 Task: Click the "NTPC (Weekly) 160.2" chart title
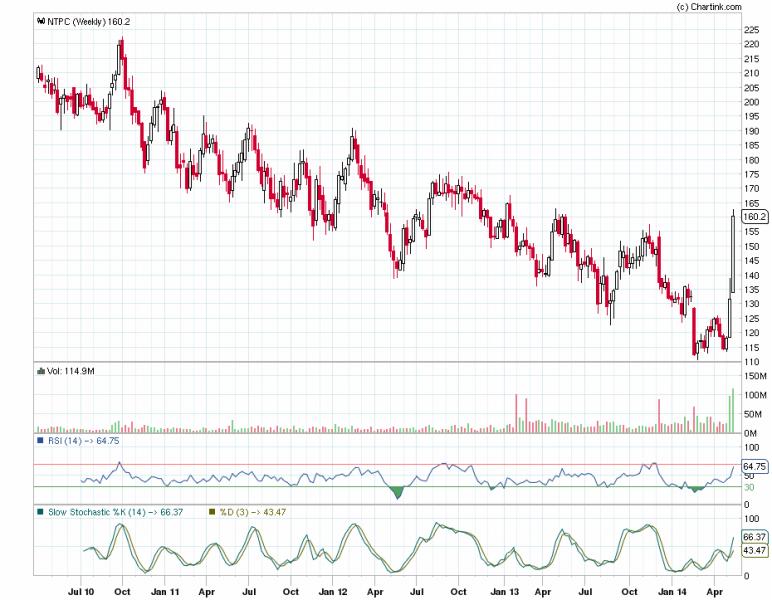click(x=89, y=22)
